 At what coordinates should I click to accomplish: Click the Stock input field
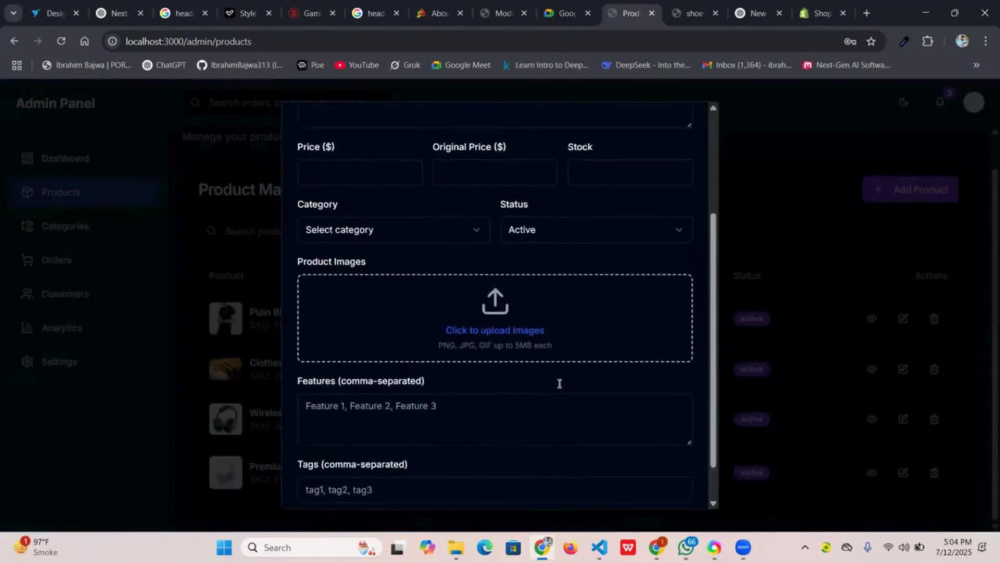pos(630,173)
